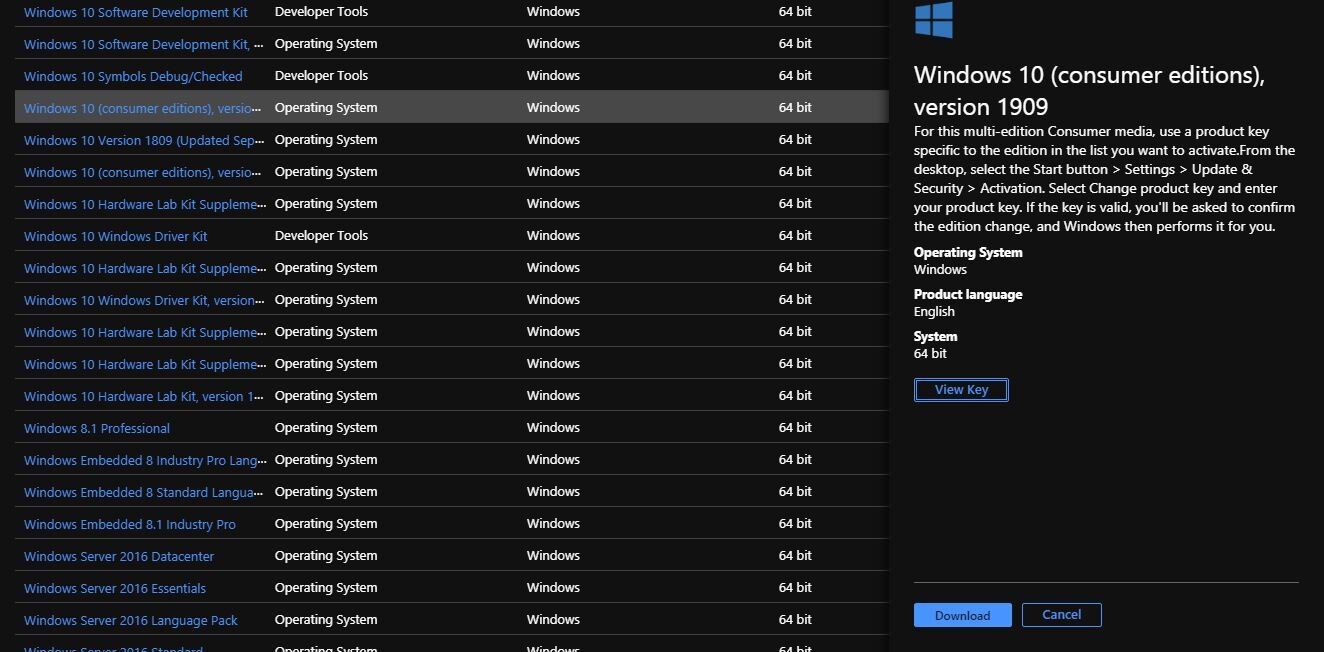The width and height of the screenshot is (1324, 652).
Task: Open Windows Server 2016 Datacenter link
Action: [x=119, y=556]
